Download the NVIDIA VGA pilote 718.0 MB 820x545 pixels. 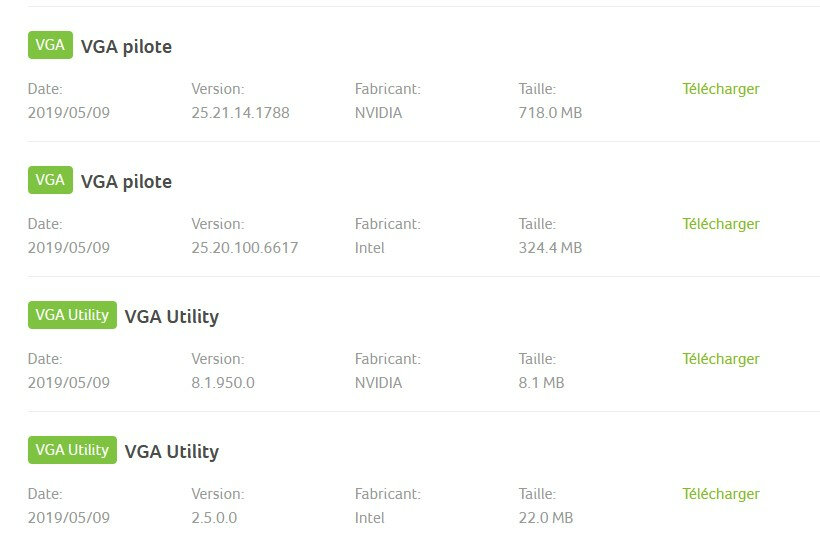pos(721,89)
